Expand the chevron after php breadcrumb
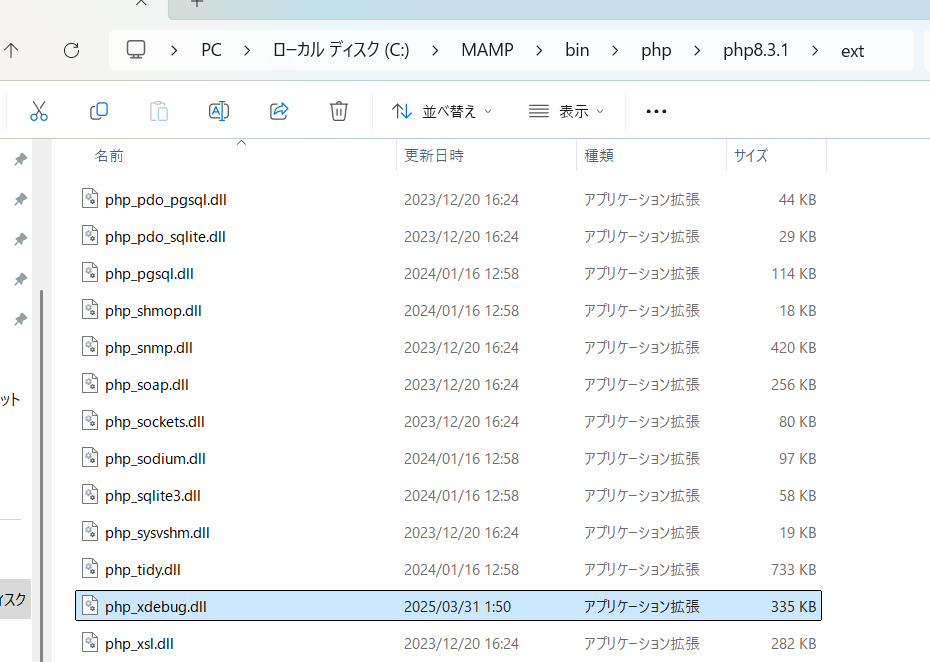The width and height of the screenshot is (930, 662). 697,51
